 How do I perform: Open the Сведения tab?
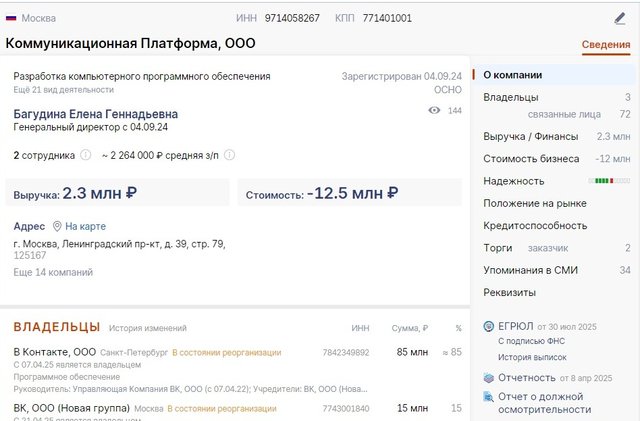tap(606, 45)
